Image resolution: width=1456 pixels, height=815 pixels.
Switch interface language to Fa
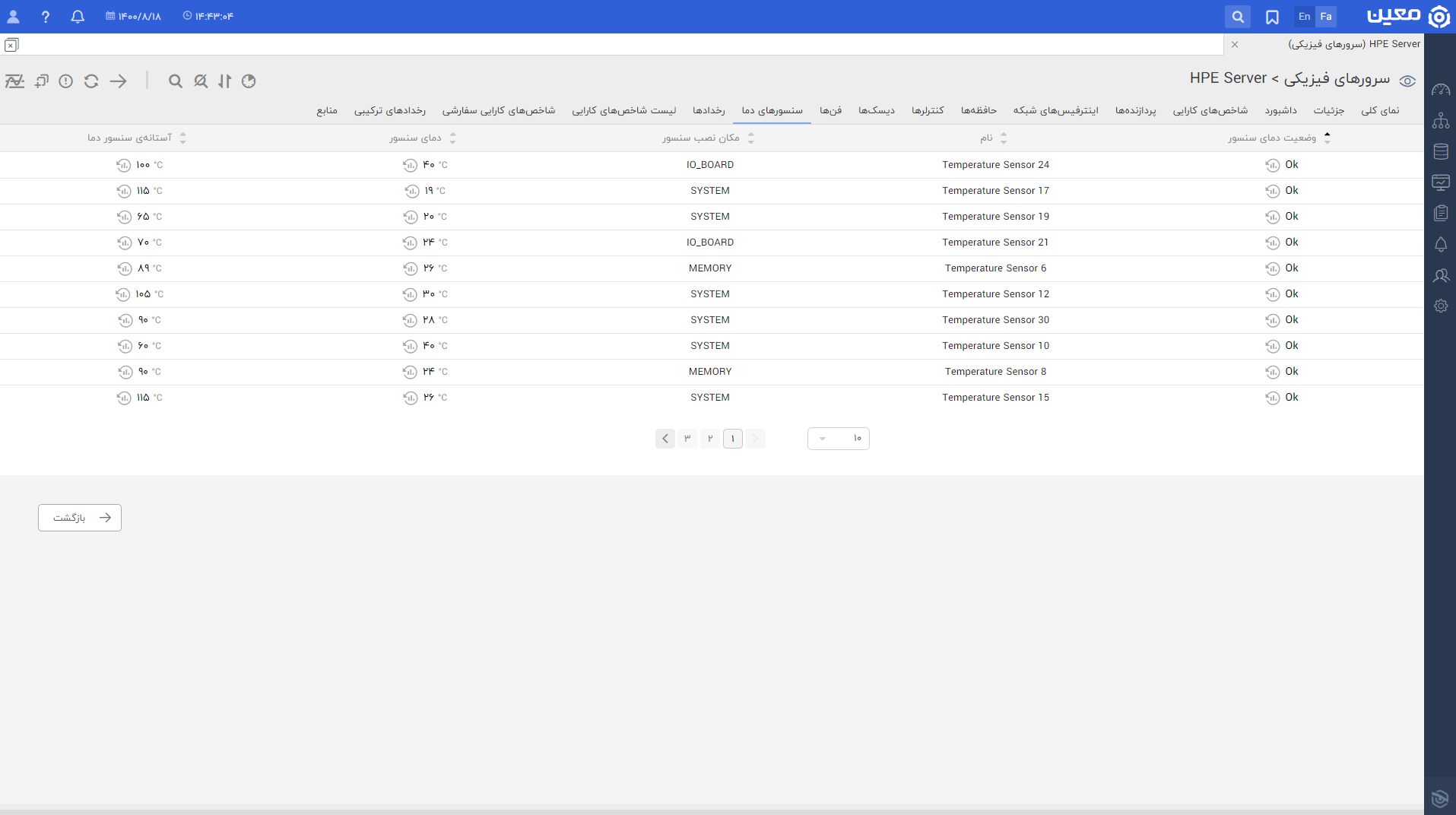[1326, 17]
